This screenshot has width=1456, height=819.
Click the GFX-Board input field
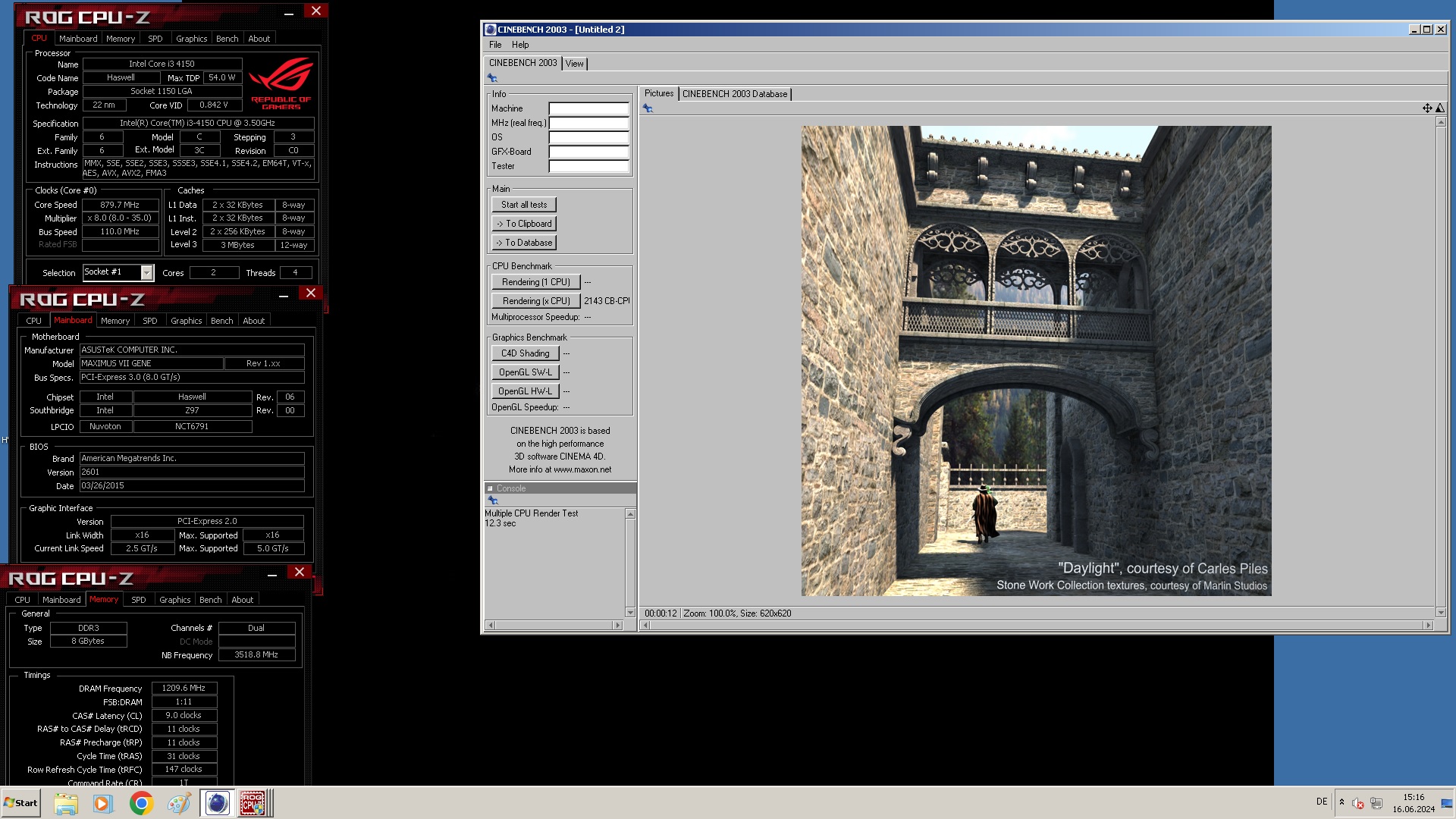(x=589, y=152)
